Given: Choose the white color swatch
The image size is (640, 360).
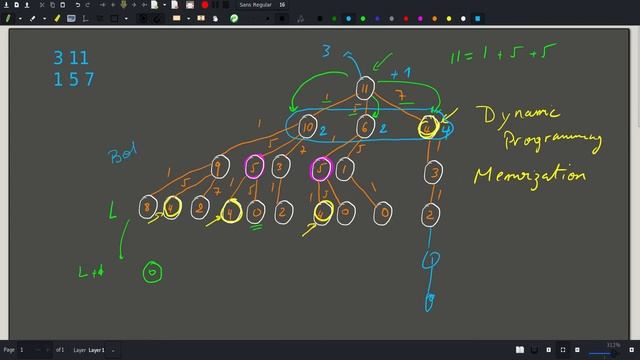Looking at the screenshot, I should coord(463,19).
